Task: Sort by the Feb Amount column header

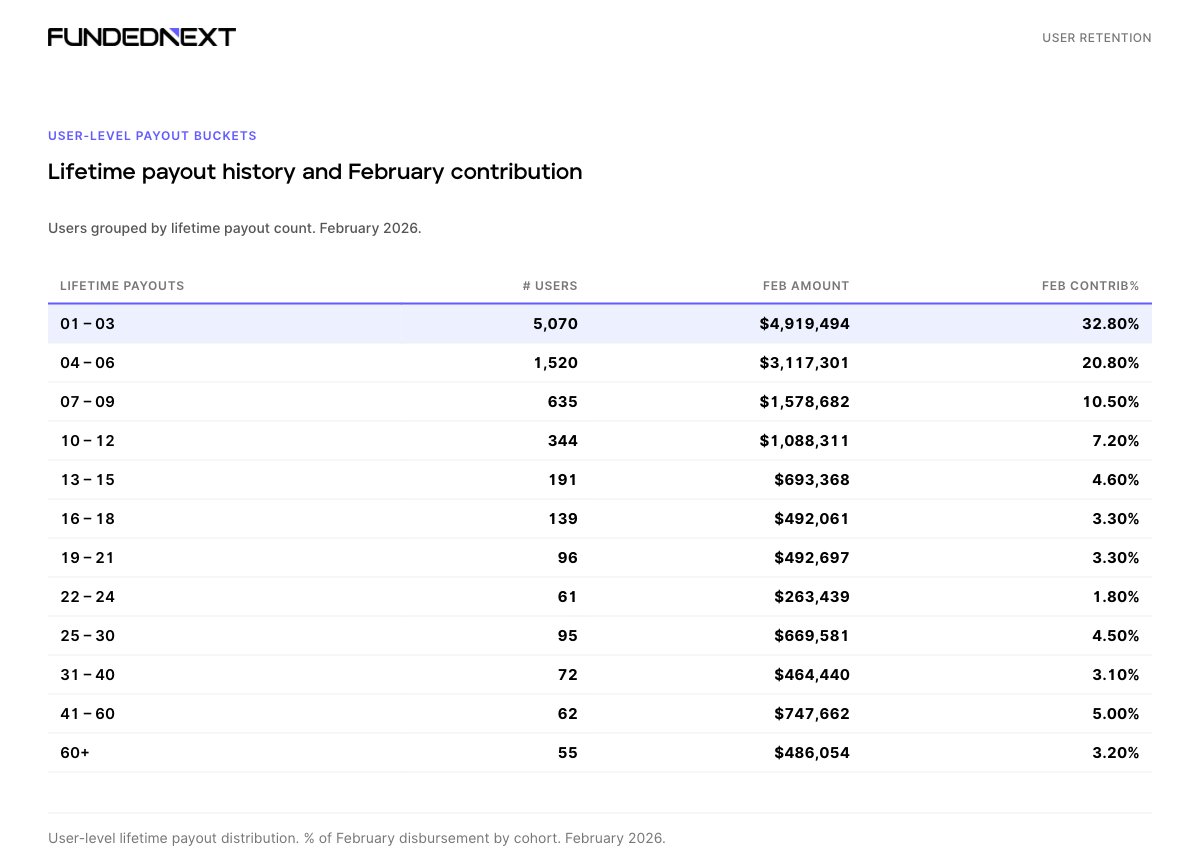Action: 805,286
